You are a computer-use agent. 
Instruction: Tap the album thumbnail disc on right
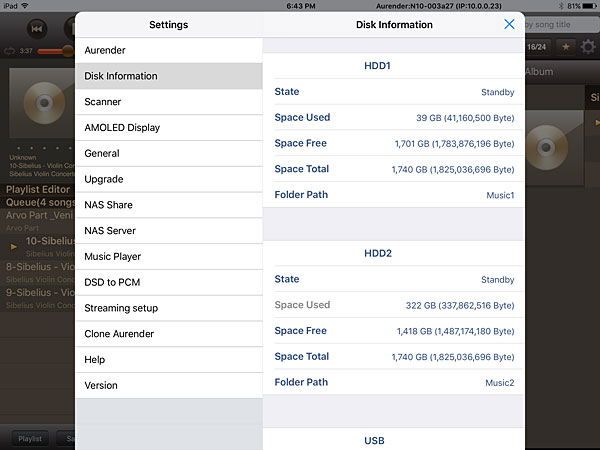pyautogui.click(x=546, y=147)
